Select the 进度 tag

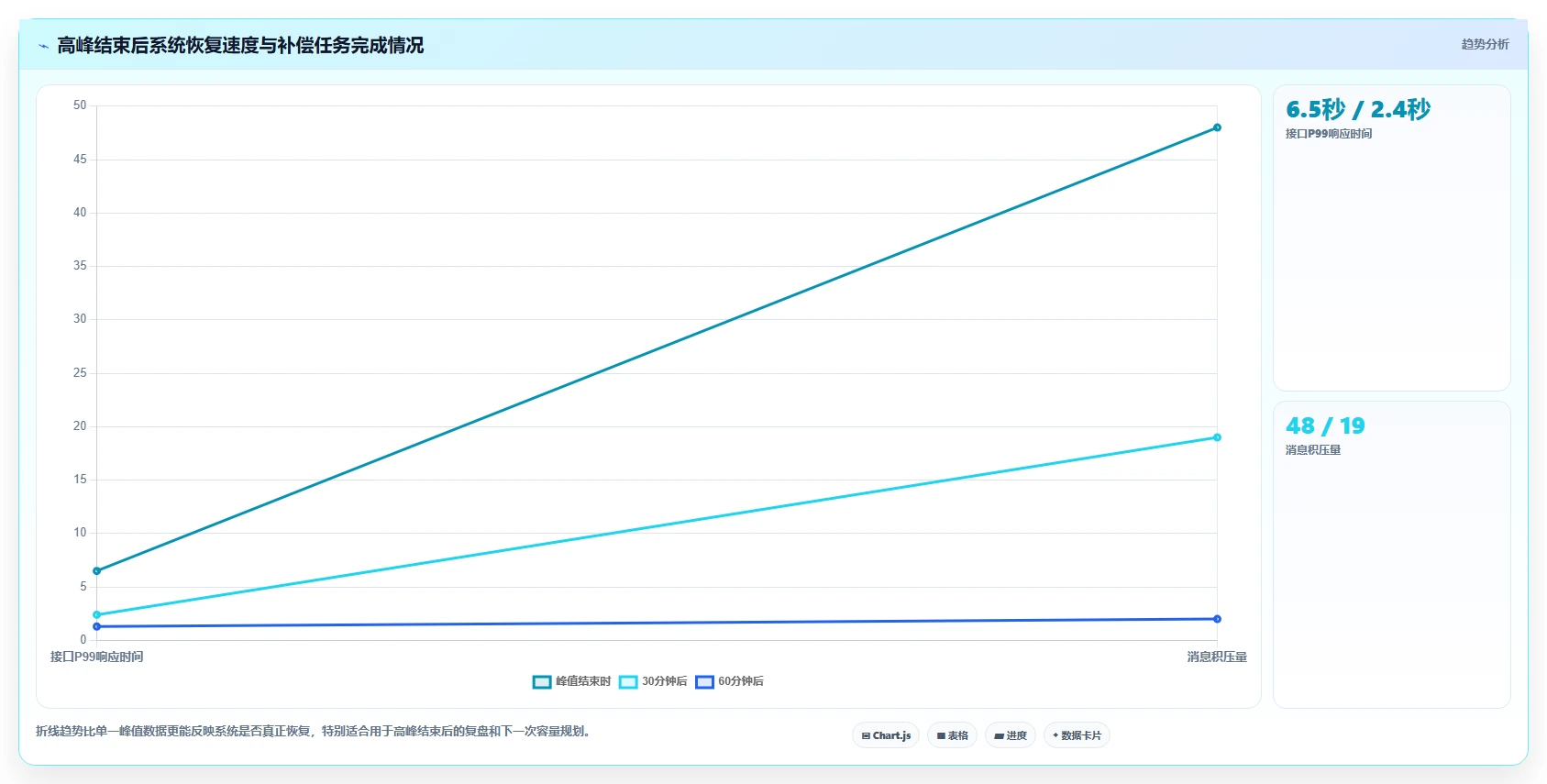[1011, 735]
